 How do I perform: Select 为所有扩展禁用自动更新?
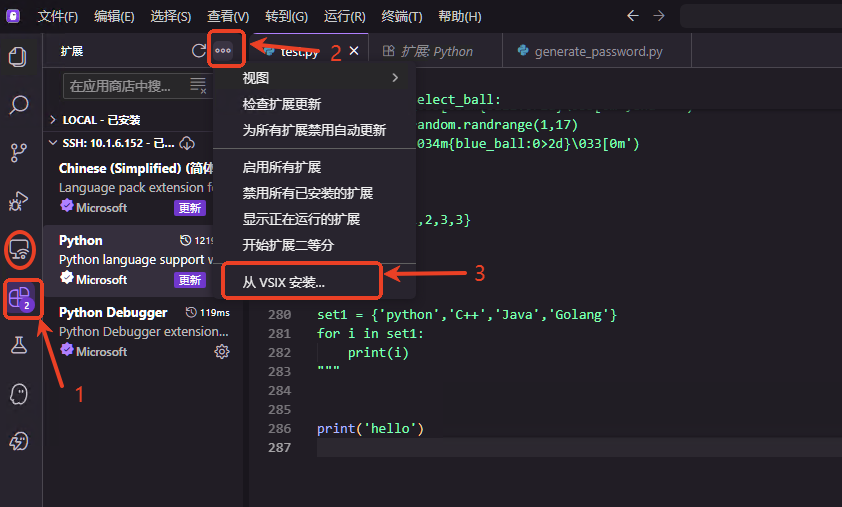(315, 130)
